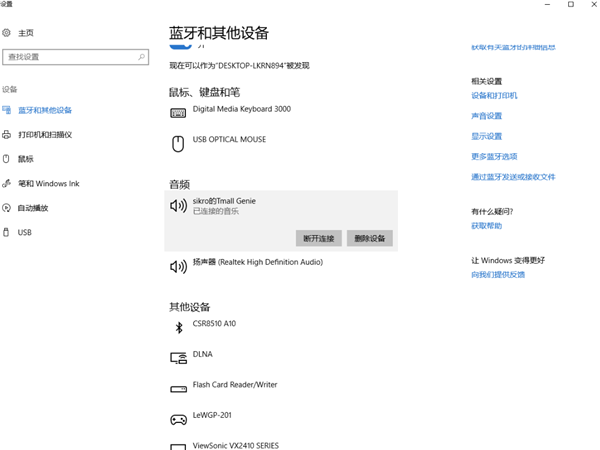Click the LeWGP-201 device icon

[178, 417]
